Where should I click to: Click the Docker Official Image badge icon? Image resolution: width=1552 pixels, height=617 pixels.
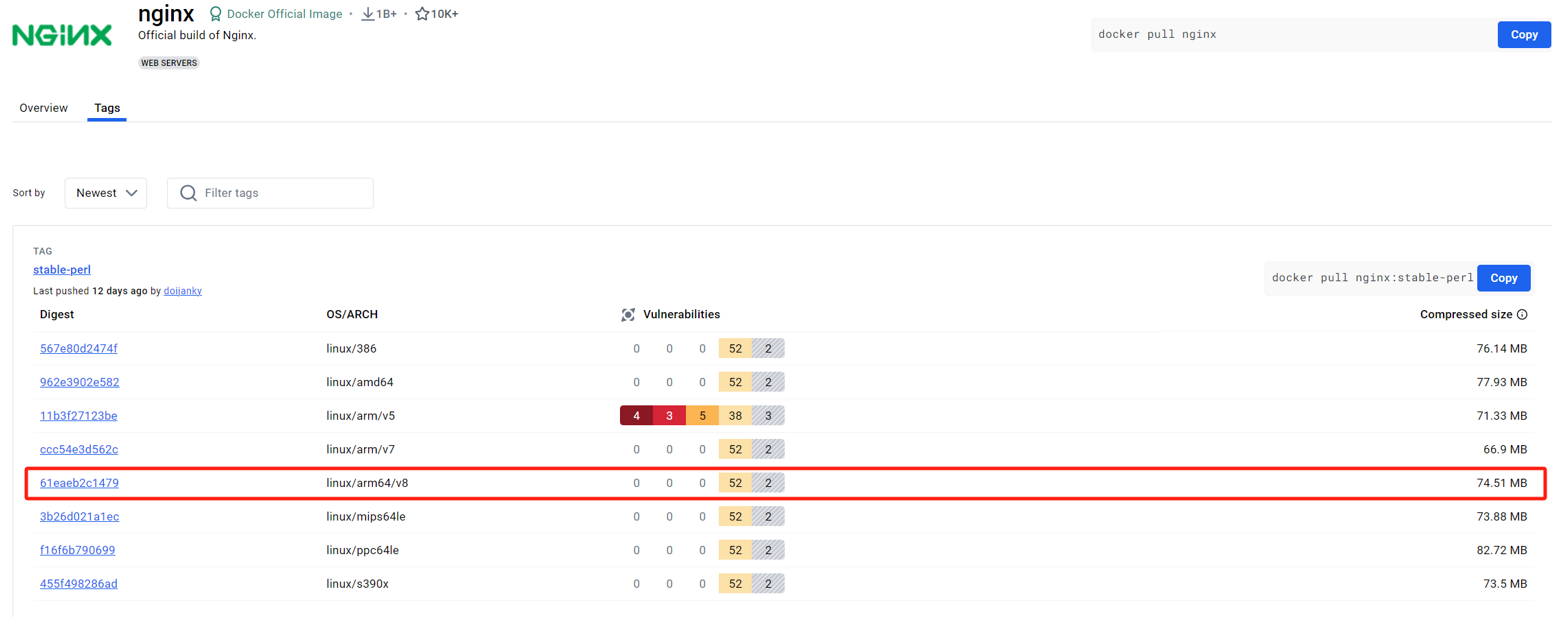[x=215, y=14]
